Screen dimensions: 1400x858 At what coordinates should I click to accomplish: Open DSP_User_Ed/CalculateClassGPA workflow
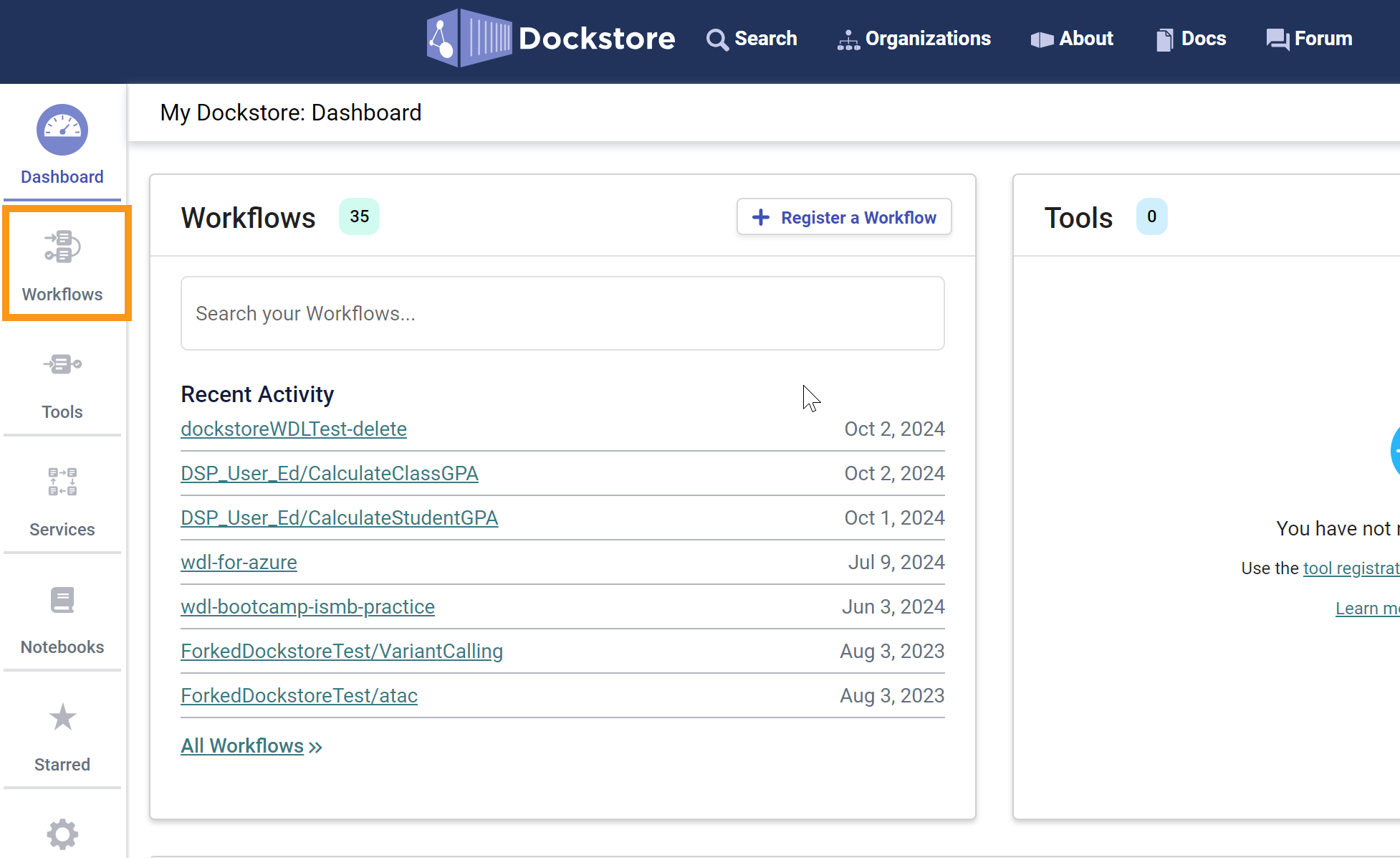pos(330,473)
